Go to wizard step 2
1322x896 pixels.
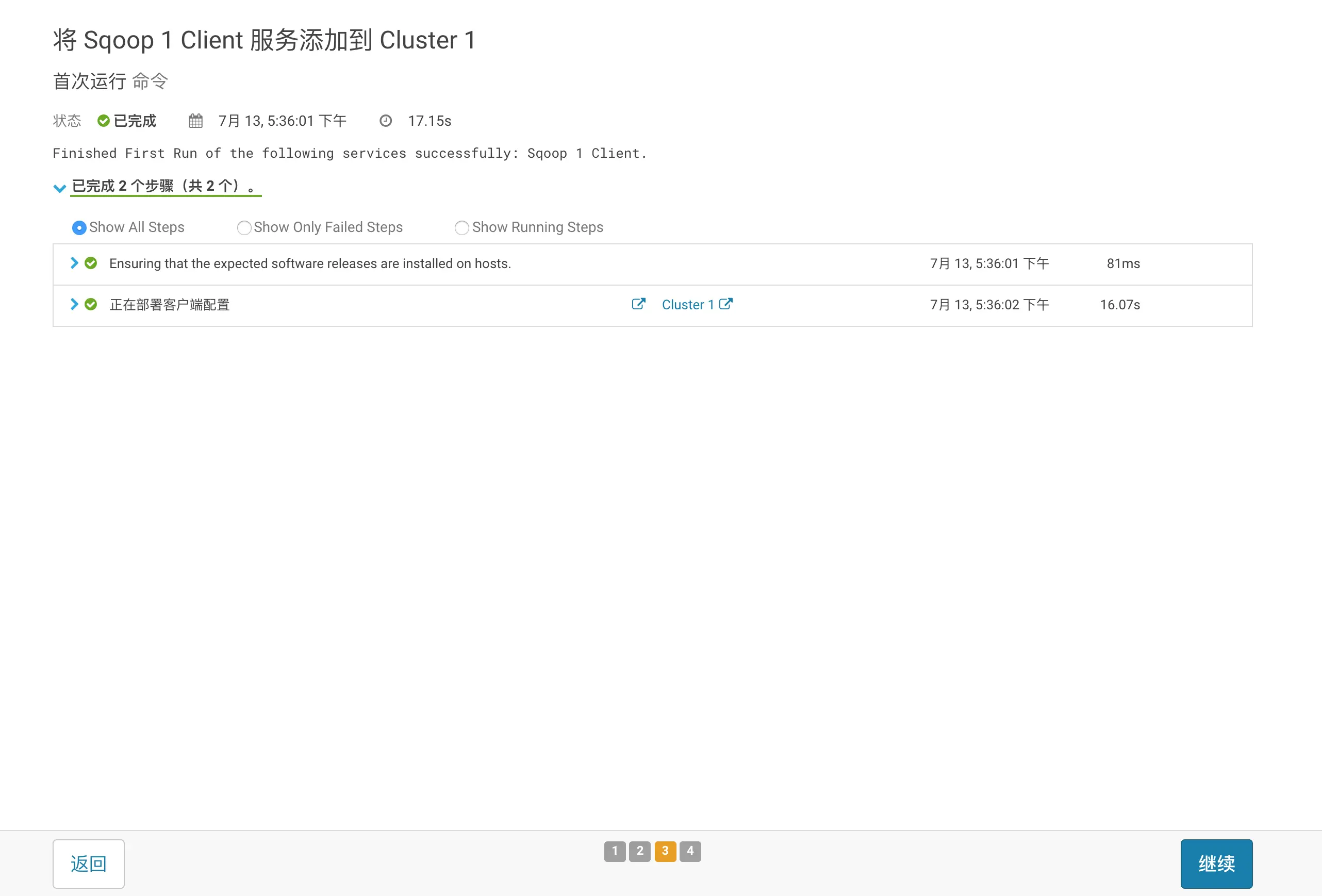pyautogui.click(x=640, y=851)
